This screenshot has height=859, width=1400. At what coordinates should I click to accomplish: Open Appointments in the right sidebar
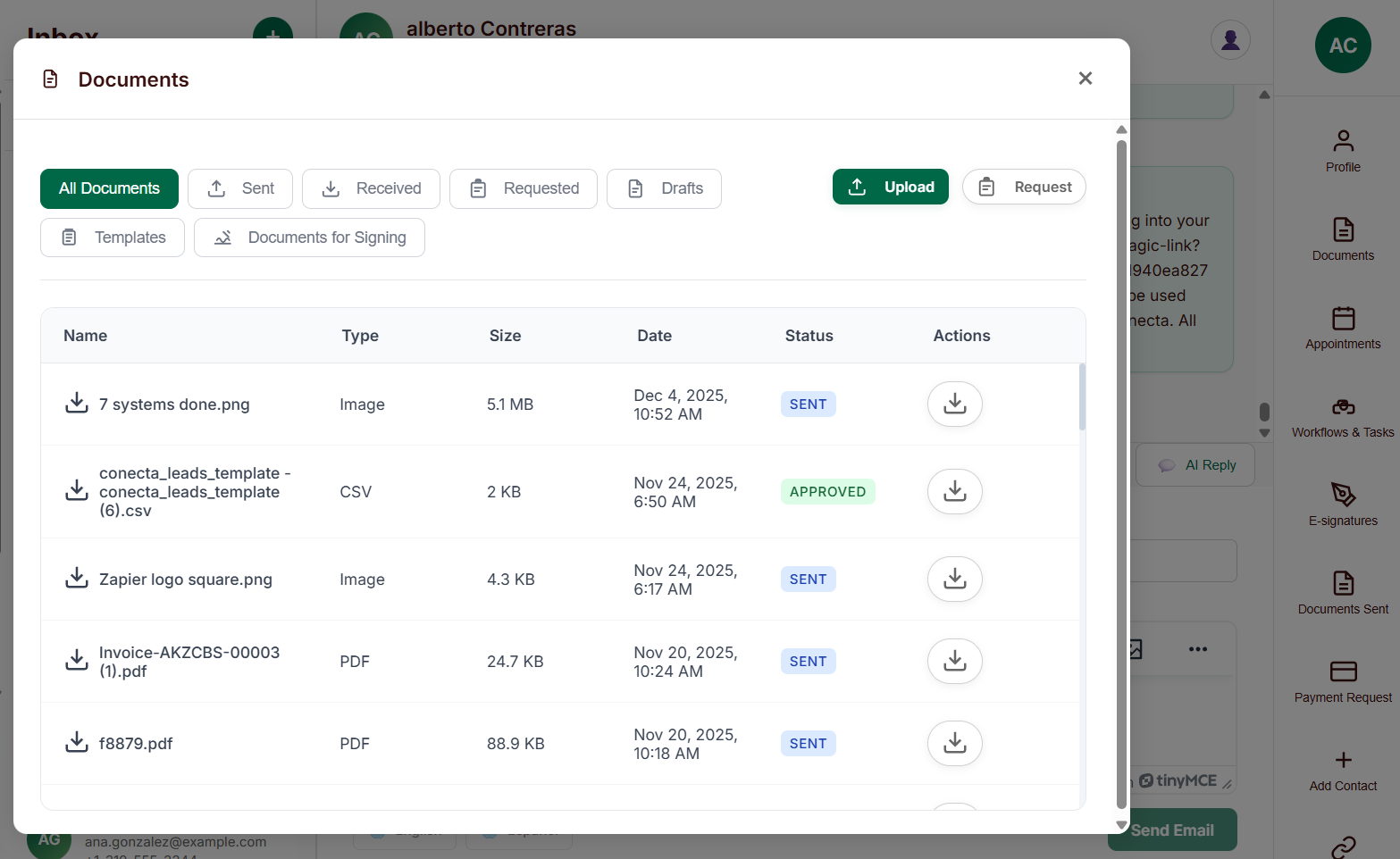coord(1343,328)
